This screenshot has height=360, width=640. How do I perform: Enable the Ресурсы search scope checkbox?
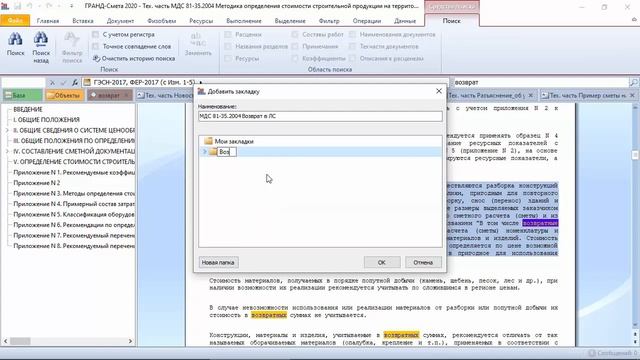pos(228,58)
